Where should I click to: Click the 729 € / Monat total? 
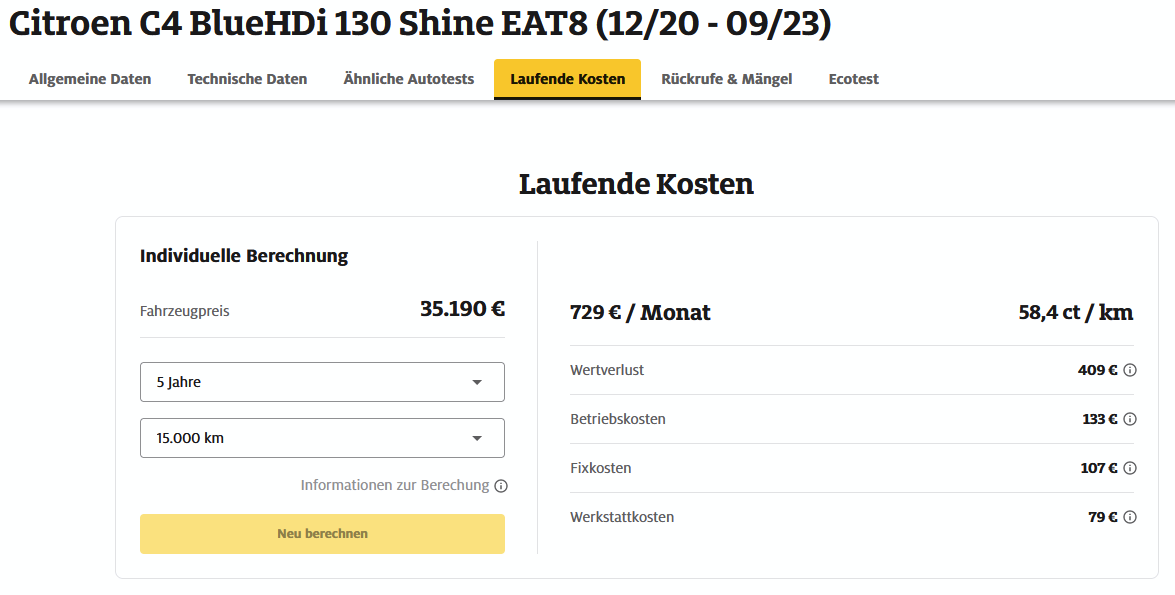[x=640, y=312]
